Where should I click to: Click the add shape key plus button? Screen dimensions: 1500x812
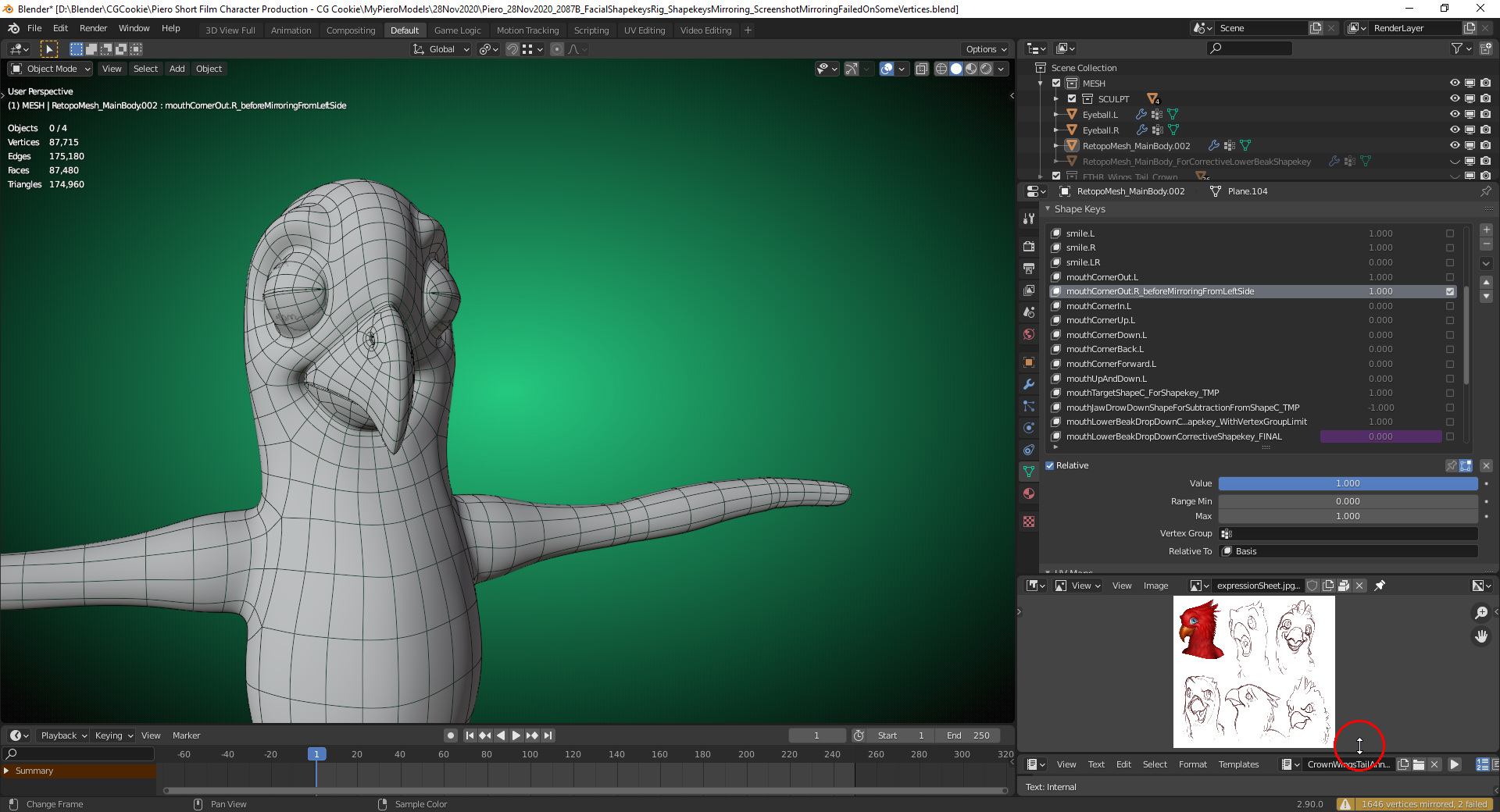tap(1486, 230)
